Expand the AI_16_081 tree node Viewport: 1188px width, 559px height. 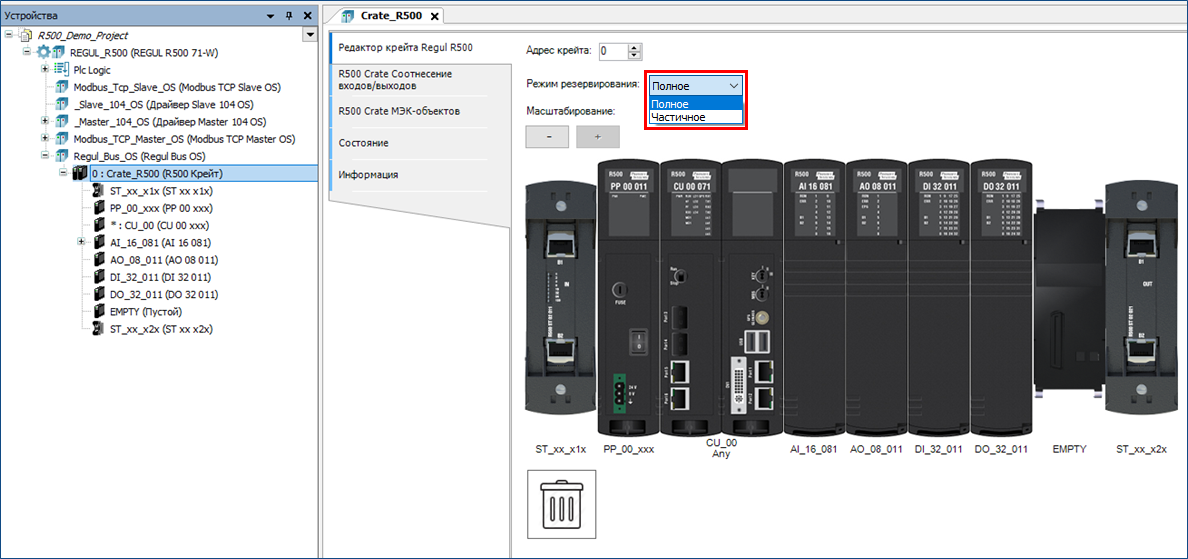tap(81, 242)
